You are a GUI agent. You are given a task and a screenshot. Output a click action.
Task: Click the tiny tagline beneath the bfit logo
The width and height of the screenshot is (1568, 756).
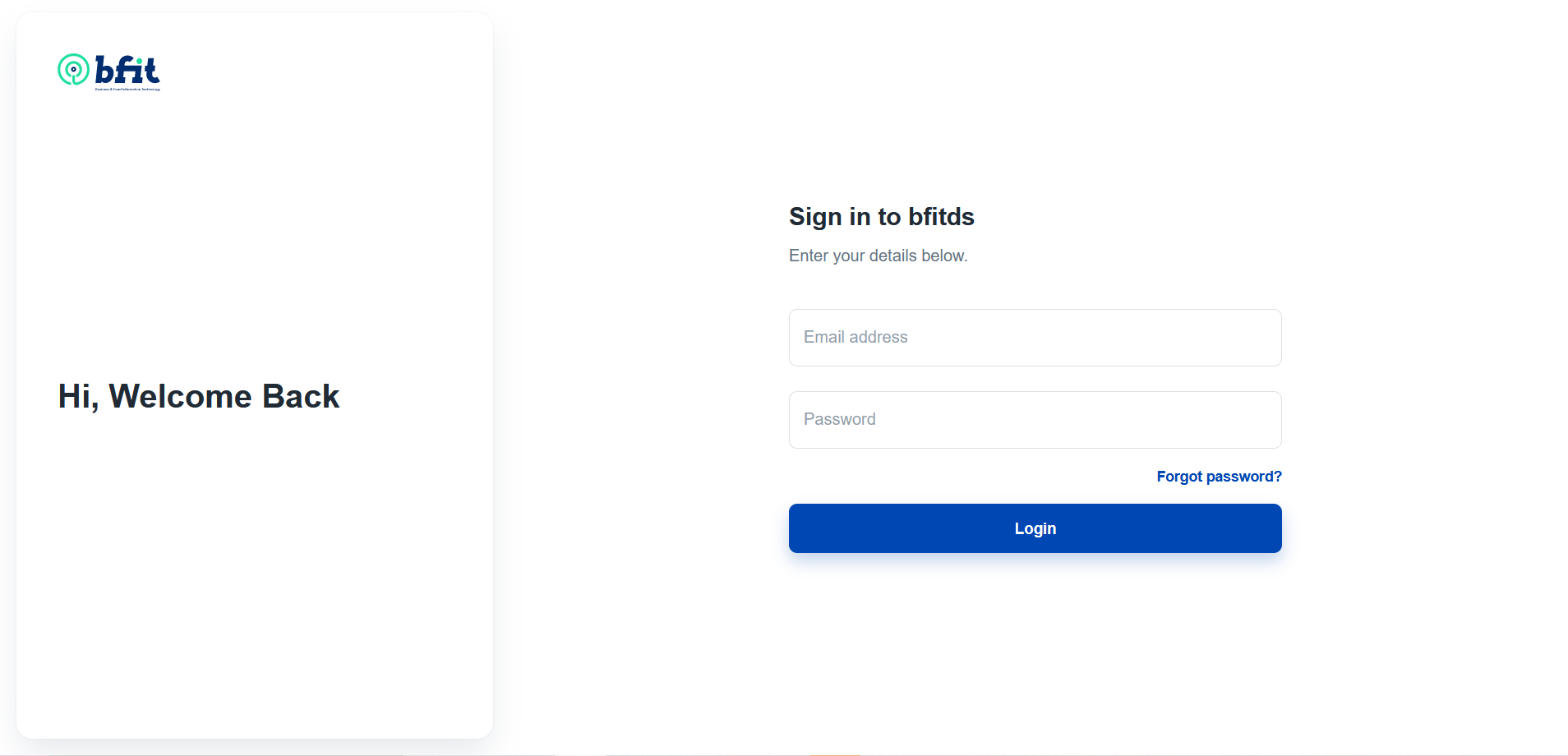click(x=127, y=89)
